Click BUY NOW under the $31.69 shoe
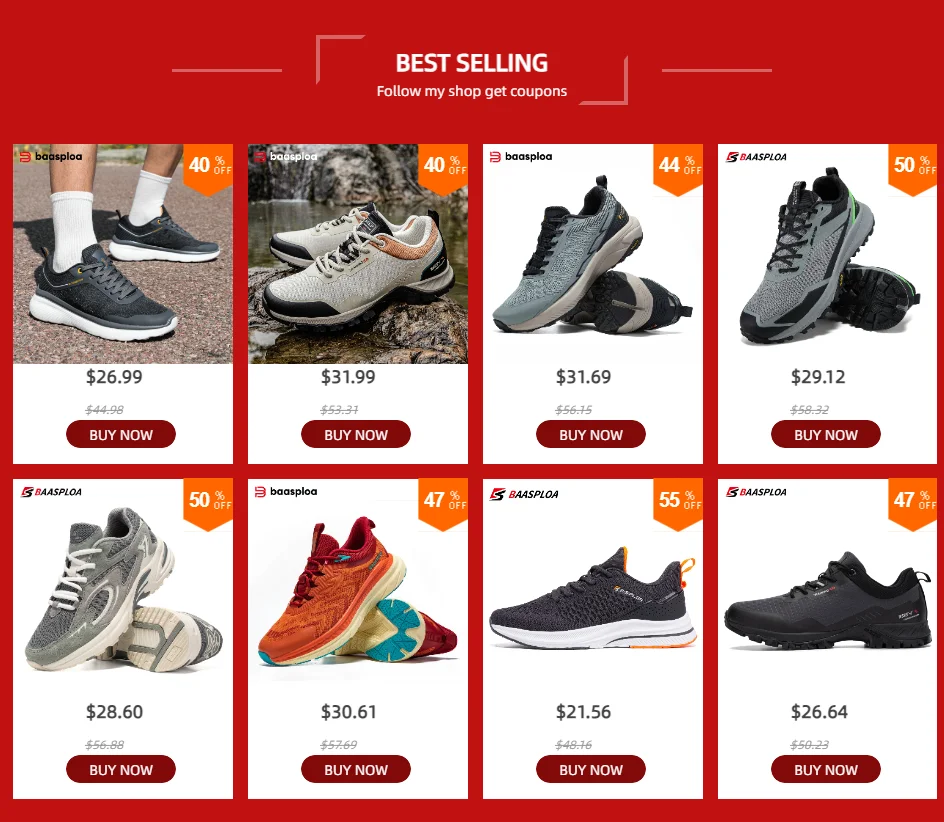This screenshot has width=944, height=822. pos(591,434)
